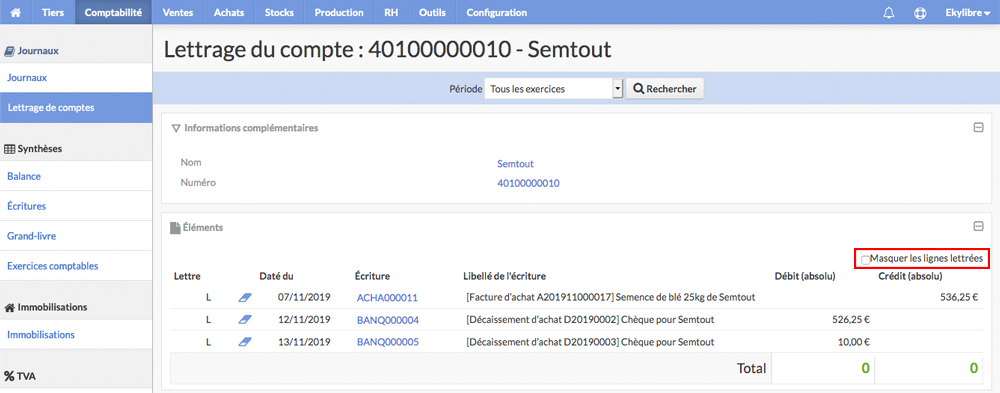The image size is (1000, 393).
Task: Open the Balance synthesis
Action: point(76,176)
